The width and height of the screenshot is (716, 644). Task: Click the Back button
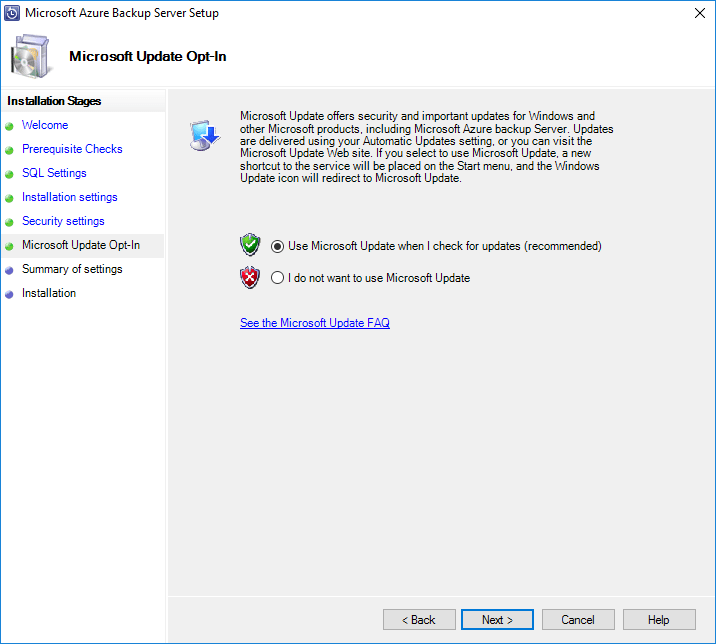[x=419, y=619]
